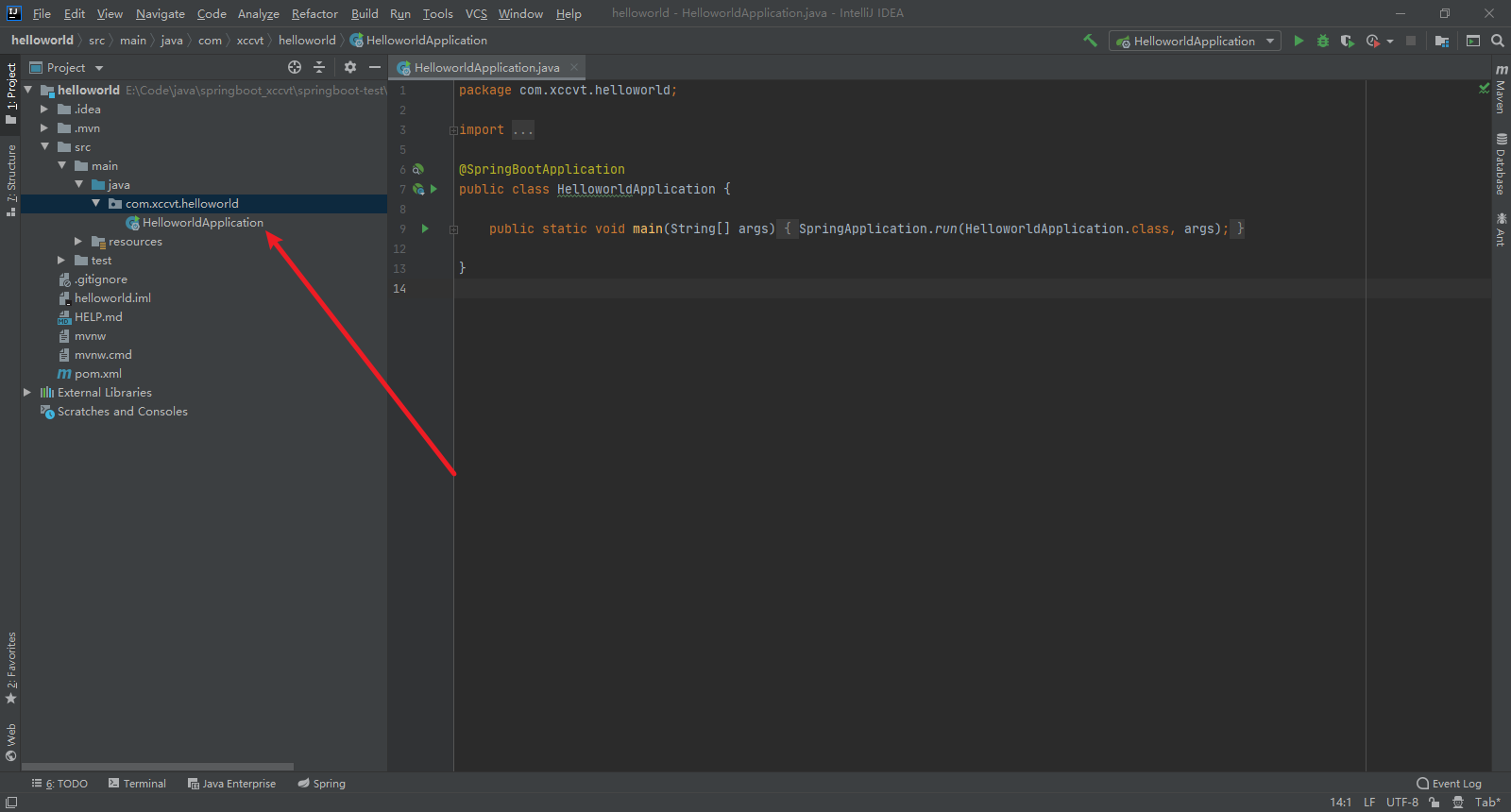Open the Navigate menu

pyautogui.click(x=161, y=13)
